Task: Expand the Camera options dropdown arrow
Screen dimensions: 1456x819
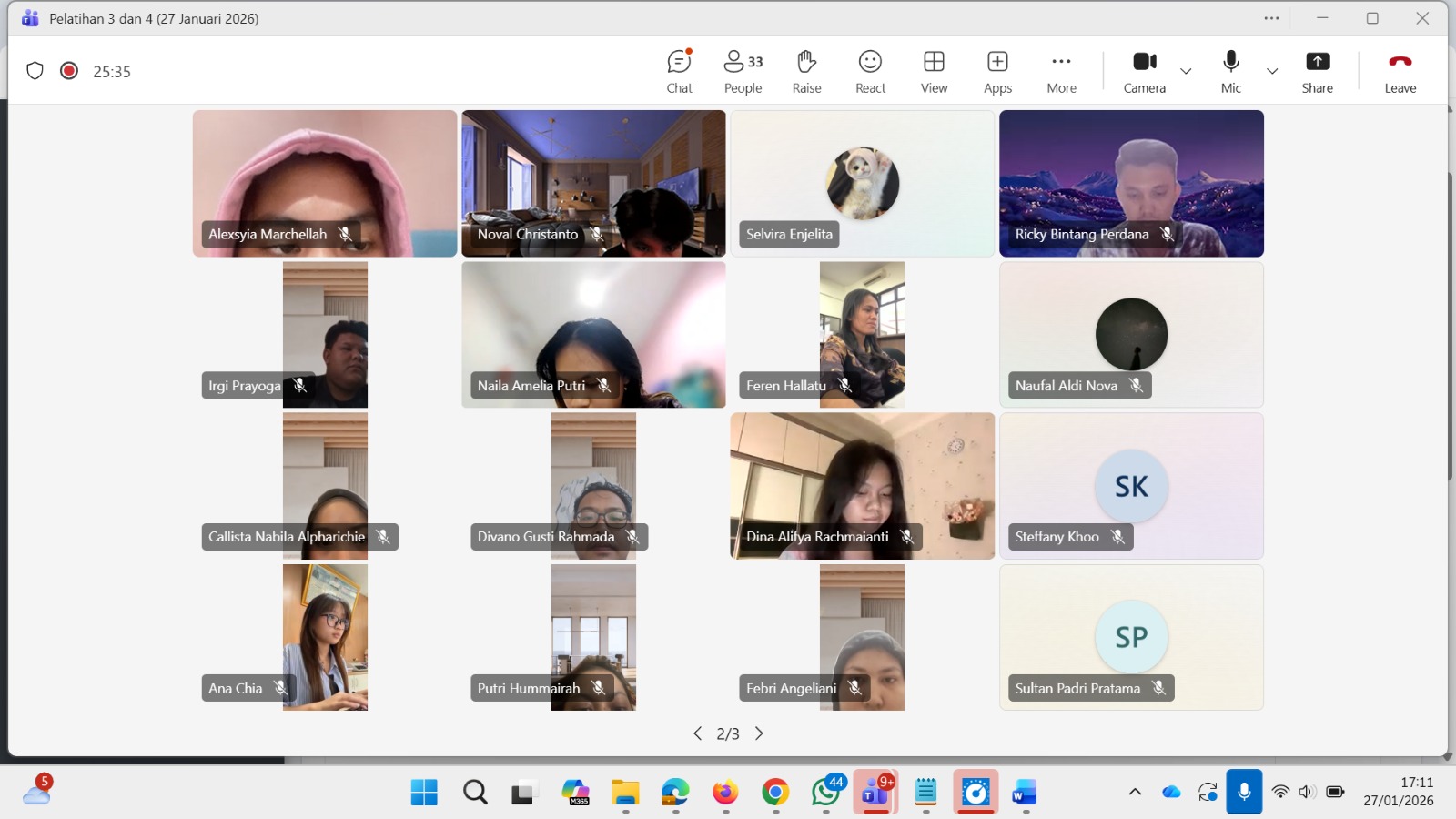Action: coord(1186,71)
